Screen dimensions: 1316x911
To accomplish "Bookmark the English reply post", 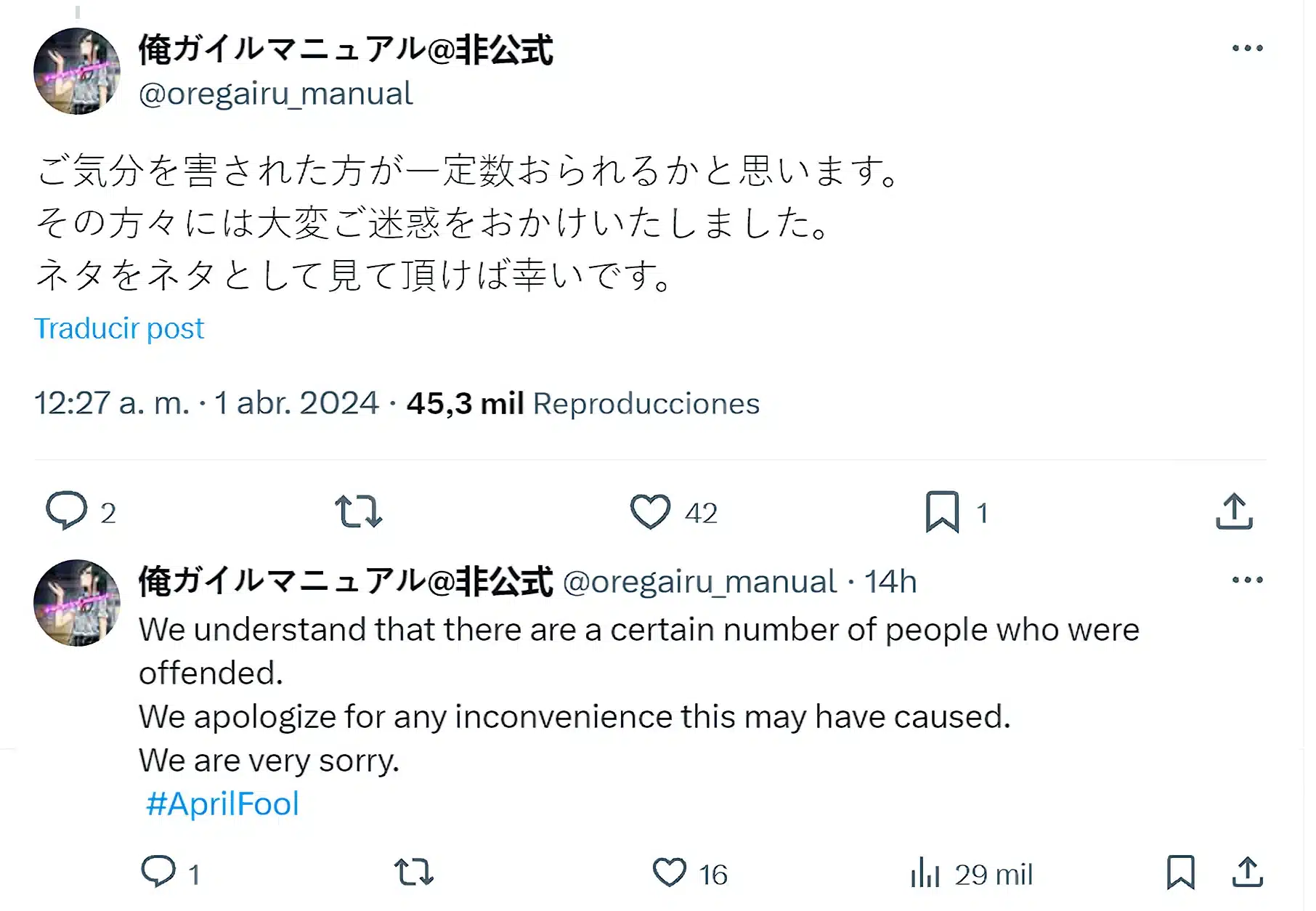I will pos(1180,872).
